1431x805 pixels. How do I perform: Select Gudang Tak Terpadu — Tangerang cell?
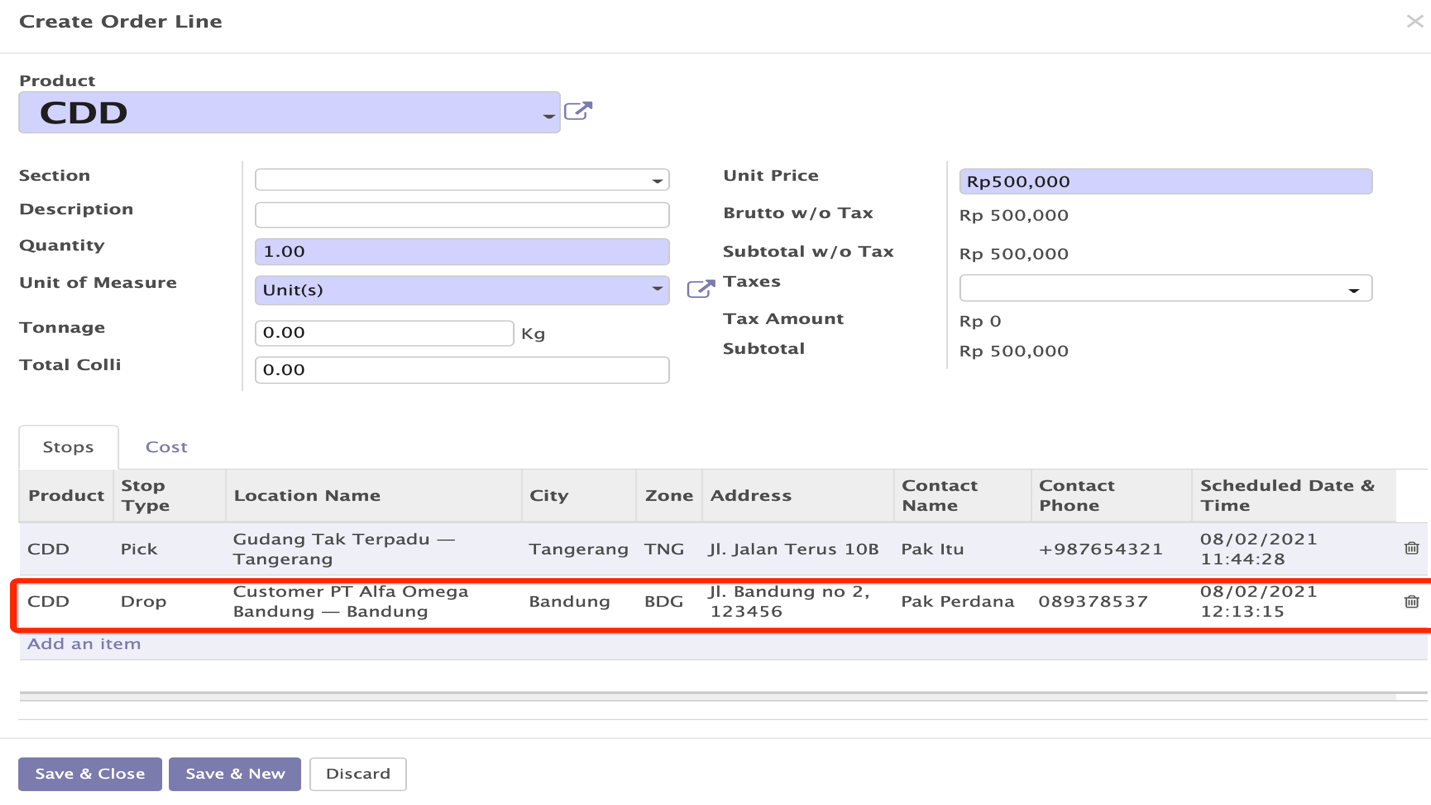point(373,549)
